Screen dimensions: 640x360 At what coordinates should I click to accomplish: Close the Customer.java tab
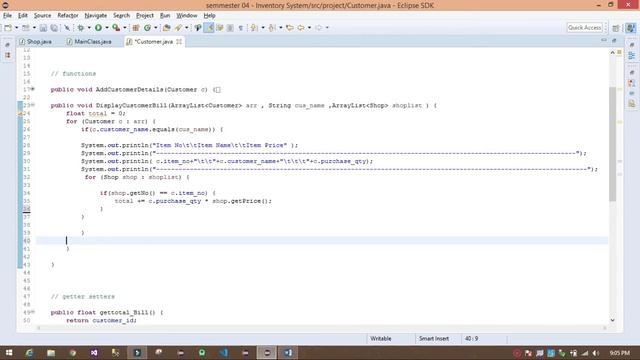[x=179, y=42]
